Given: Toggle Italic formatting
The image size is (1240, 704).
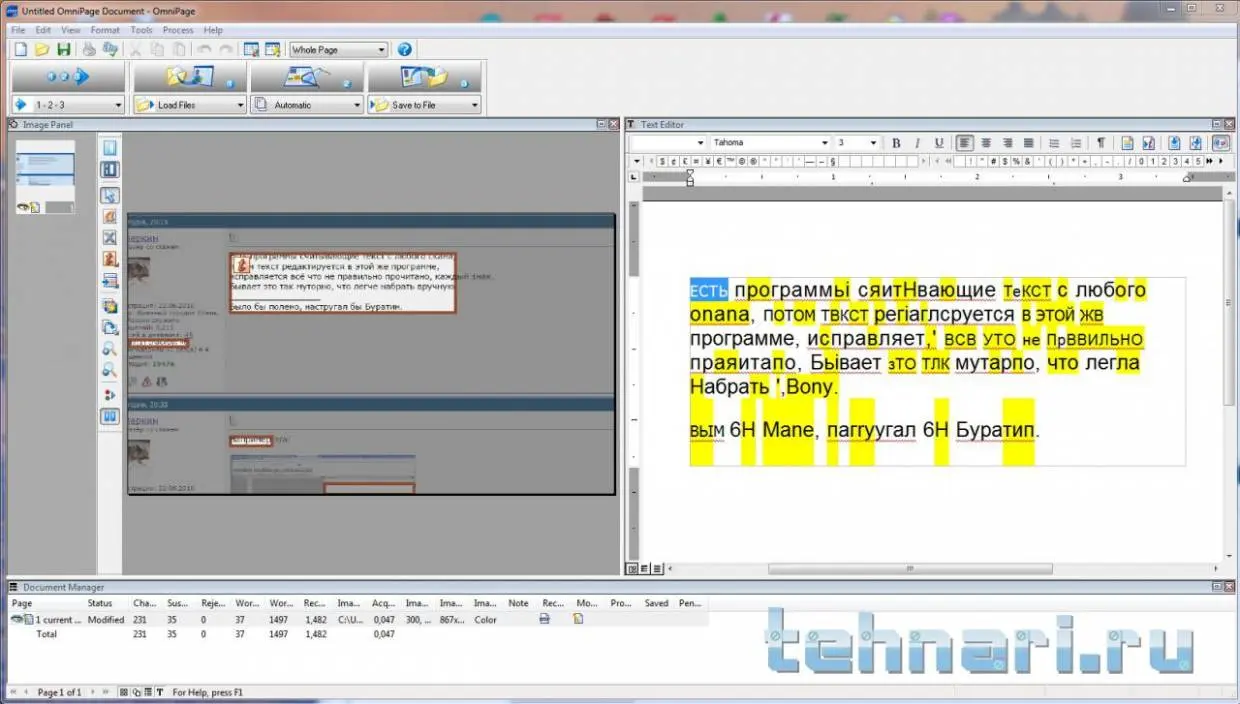Looking at the screenshot, I should click(918, 143).
